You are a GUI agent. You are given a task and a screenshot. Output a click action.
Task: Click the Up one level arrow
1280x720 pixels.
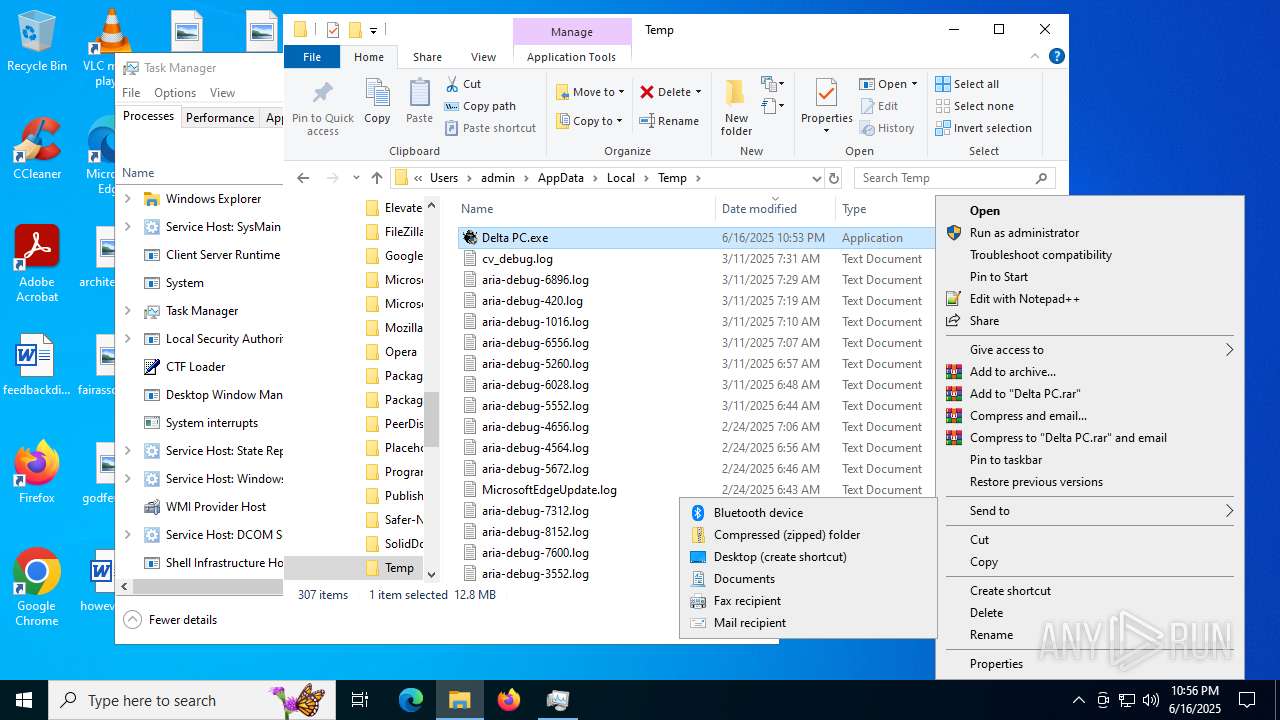[376, 178]
